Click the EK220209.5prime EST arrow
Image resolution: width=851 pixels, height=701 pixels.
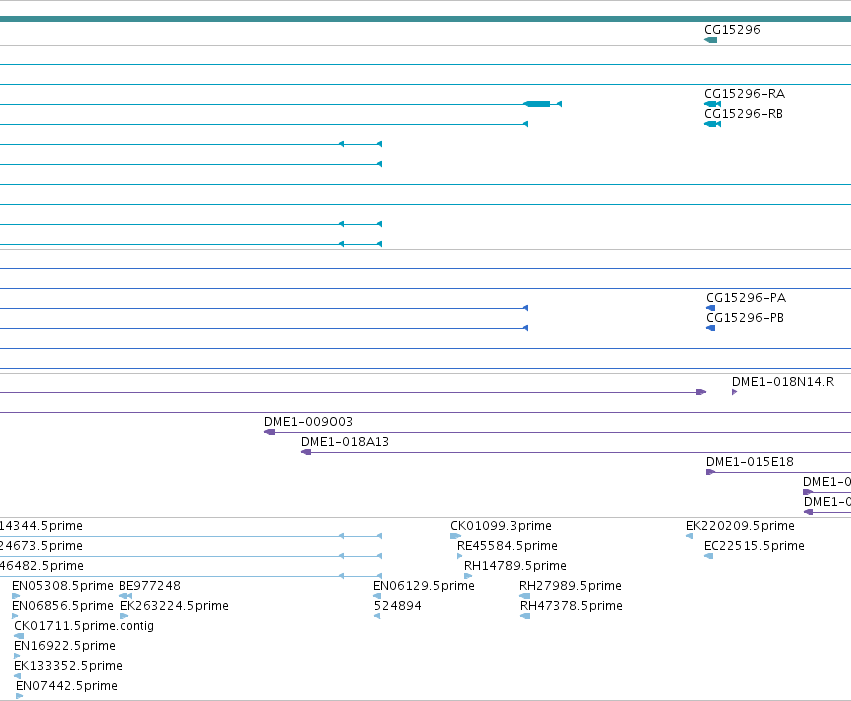tap(689, 537)
